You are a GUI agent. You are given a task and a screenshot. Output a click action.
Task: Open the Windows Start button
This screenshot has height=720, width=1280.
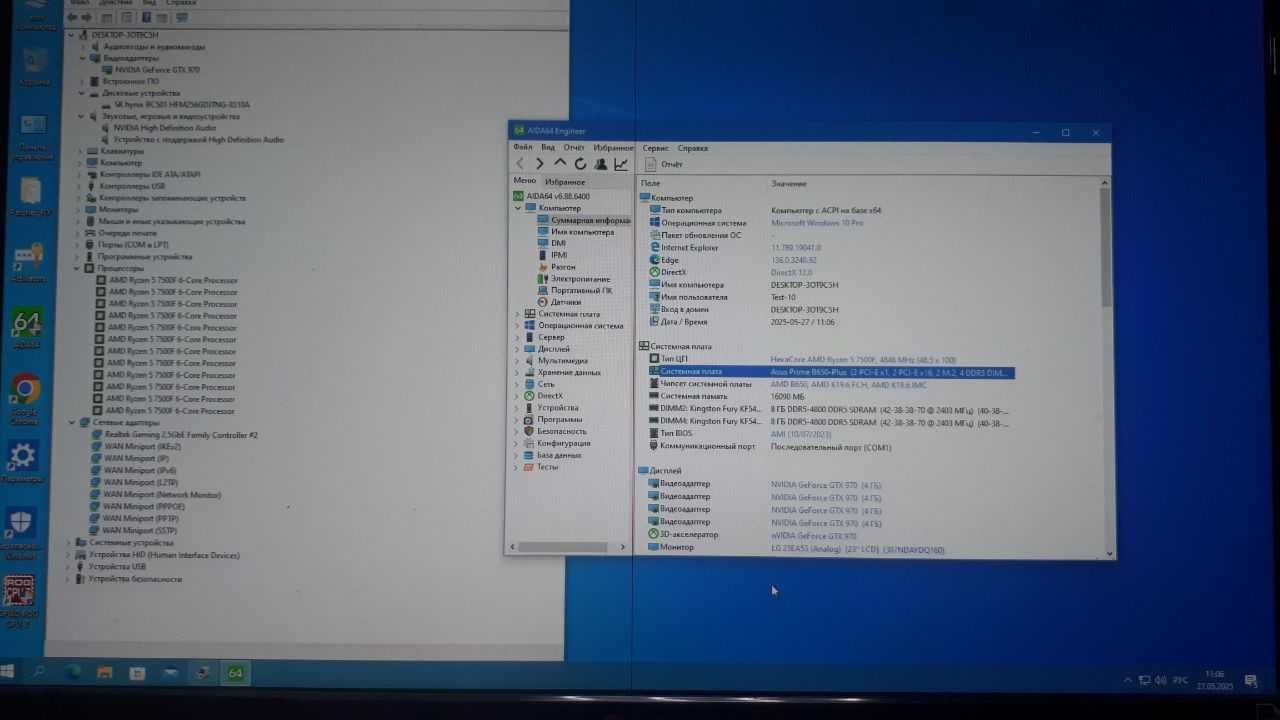(x=8, y=673)
